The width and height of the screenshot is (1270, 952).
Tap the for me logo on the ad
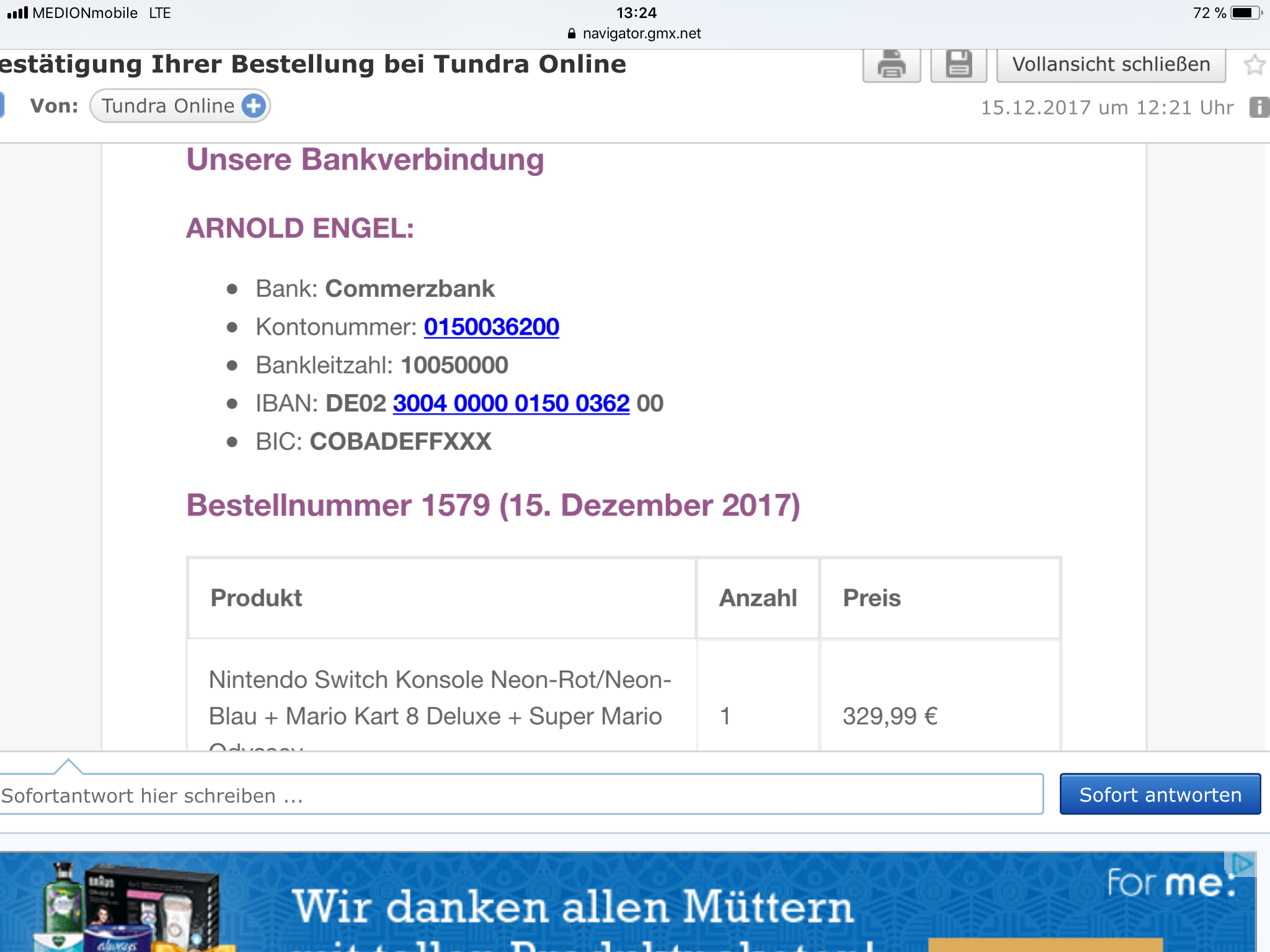pyautogui.click(x=1171, y=883)
